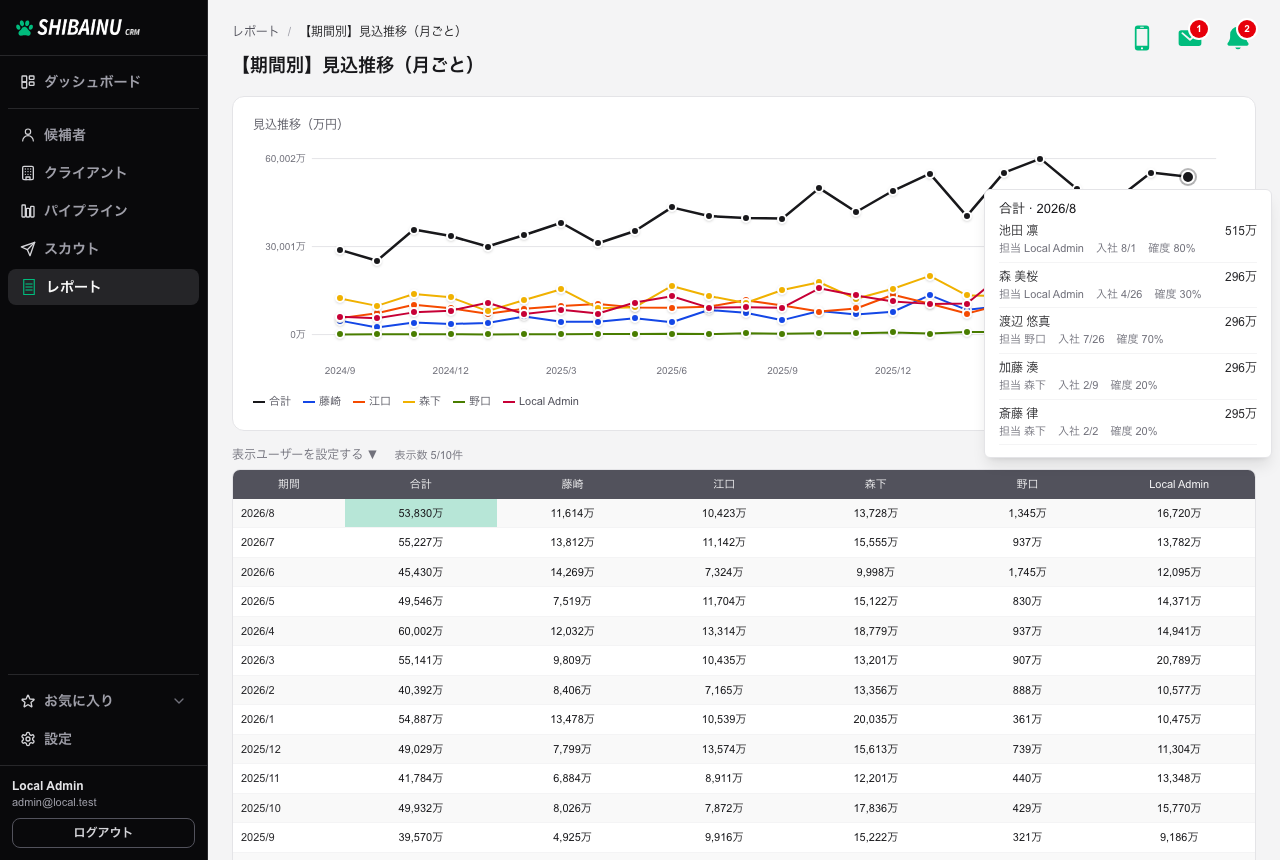Click the Local Admin column header
The image size is (1280, 860).
tap(1179, 484)
